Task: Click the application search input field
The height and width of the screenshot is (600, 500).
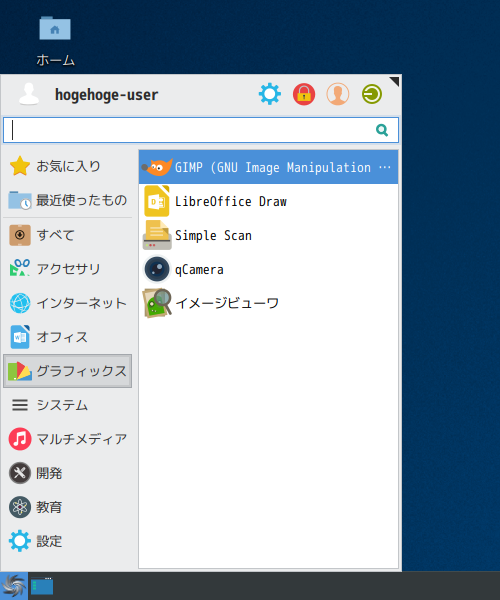Action: click(201, 130)
